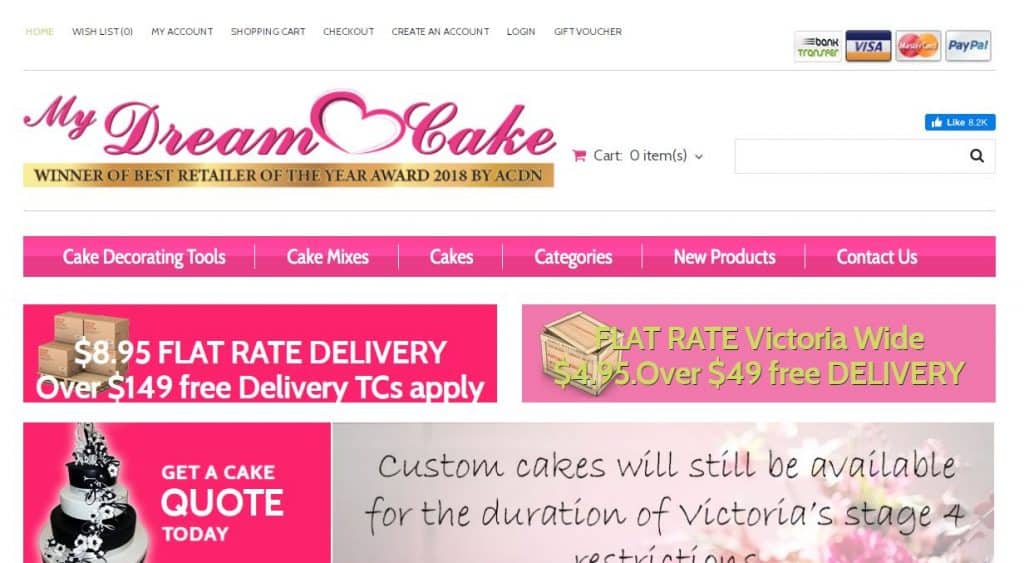1024x563 pixels.
Task: Click the PayPal payment icon
Action: pyautogui.click(x=968, y=46)
